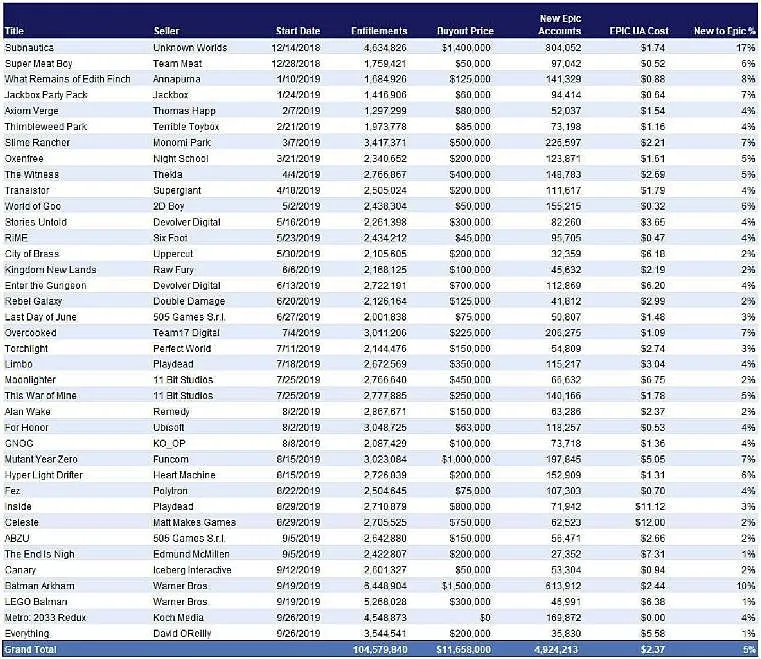Image resolution: width=761 pixels, height=659 pixels.
Task: Click What Remains of Edith Finch cell
Action: click(67, 79)
